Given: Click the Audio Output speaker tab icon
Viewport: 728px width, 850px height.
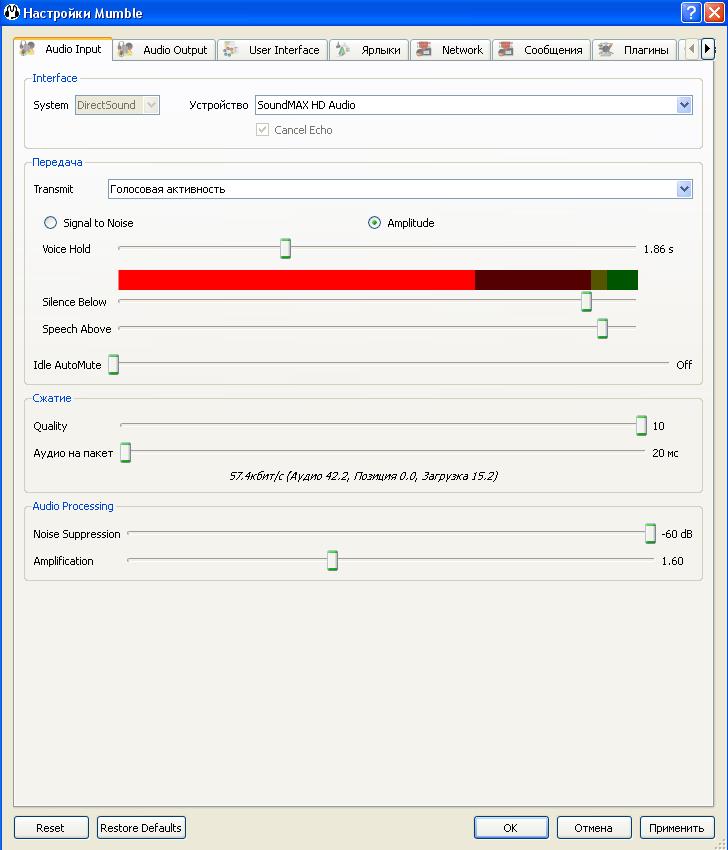Looking at the screenshot, I should pyautogui.click(x=125, y=50).
